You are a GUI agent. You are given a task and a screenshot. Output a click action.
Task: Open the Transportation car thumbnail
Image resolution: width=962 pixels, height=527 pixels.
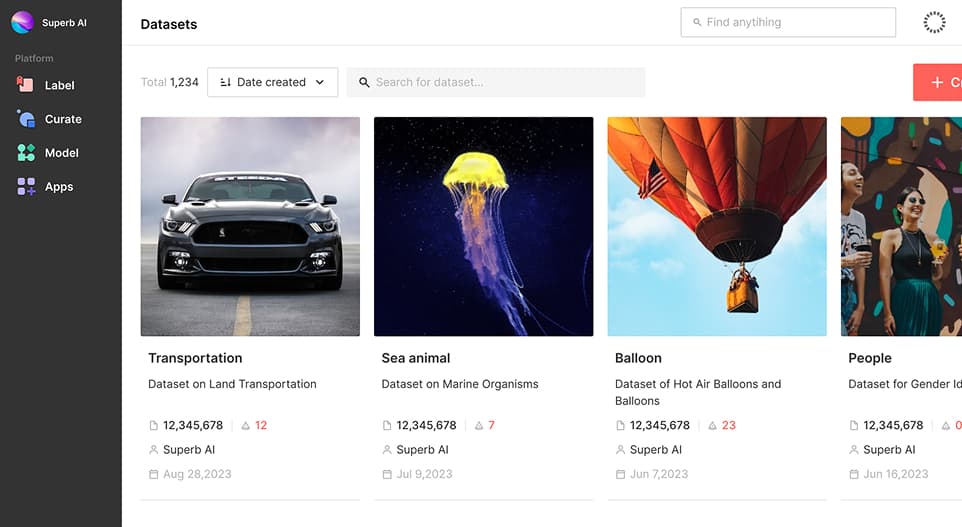pos(250,226)
